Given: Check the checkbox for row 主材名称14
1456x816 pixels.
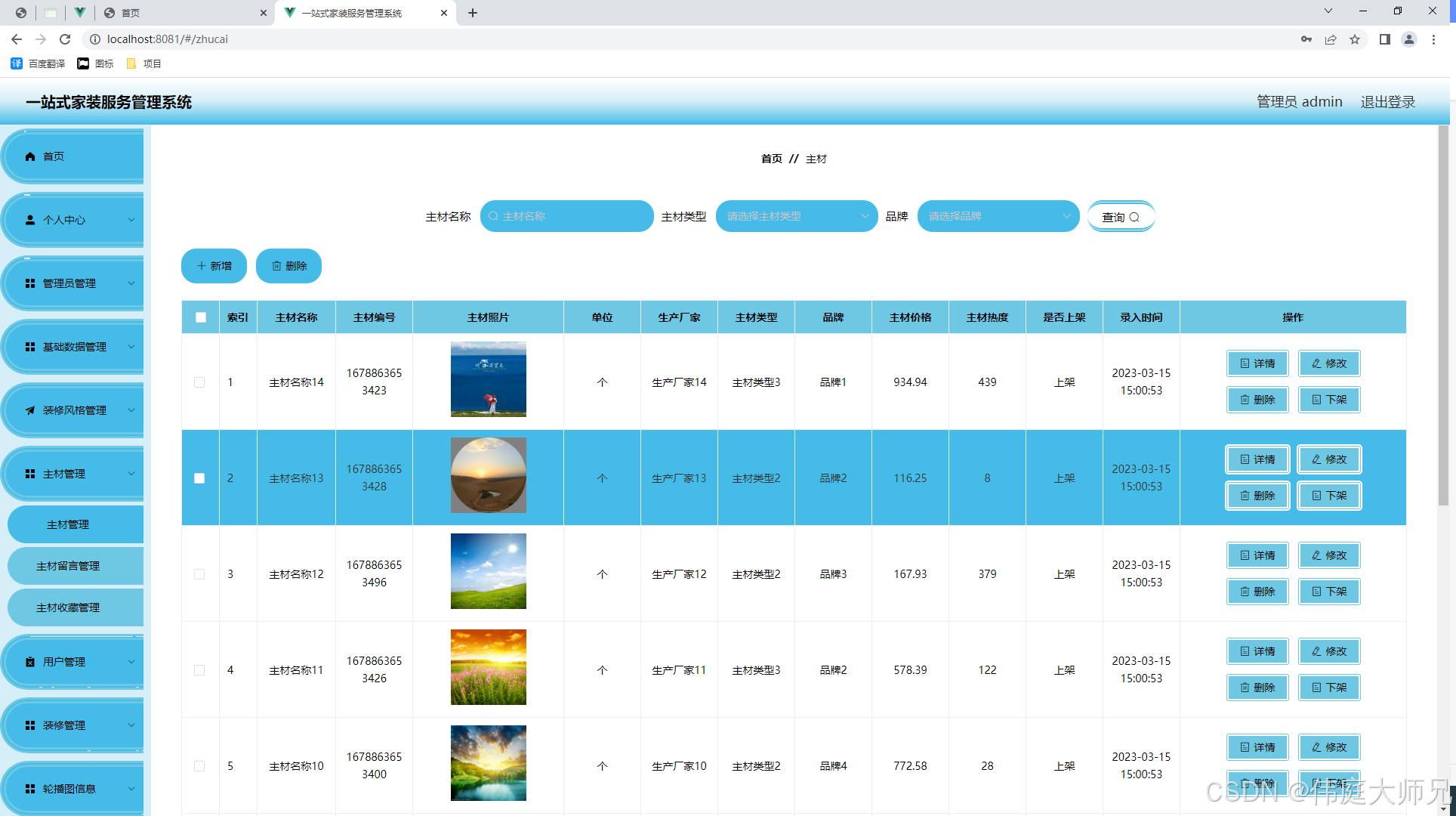Looking at the screenshot, I should coord(199,382).
